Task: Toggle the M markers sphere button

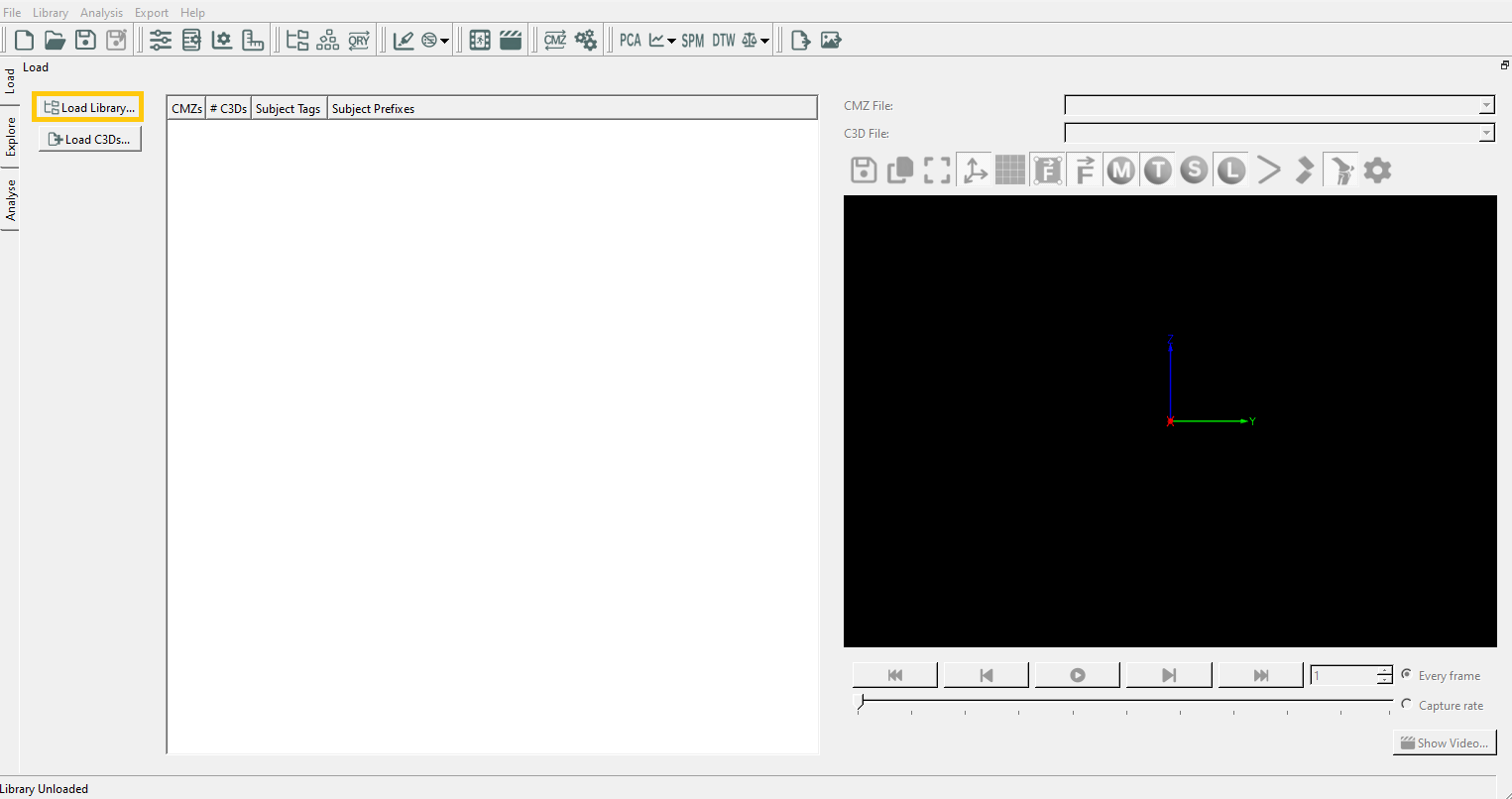Action: coord(1121,171)
